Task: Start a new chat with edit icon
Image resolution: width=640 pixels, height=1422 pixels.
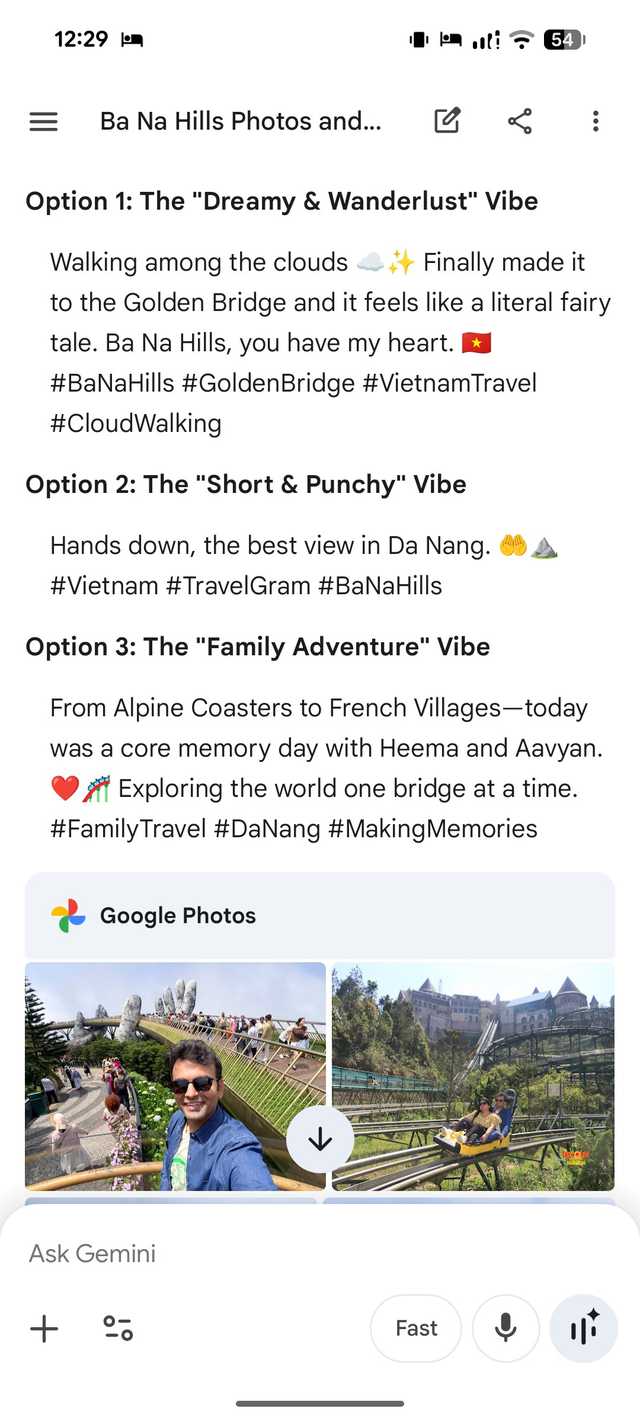Action: [447, 122]
